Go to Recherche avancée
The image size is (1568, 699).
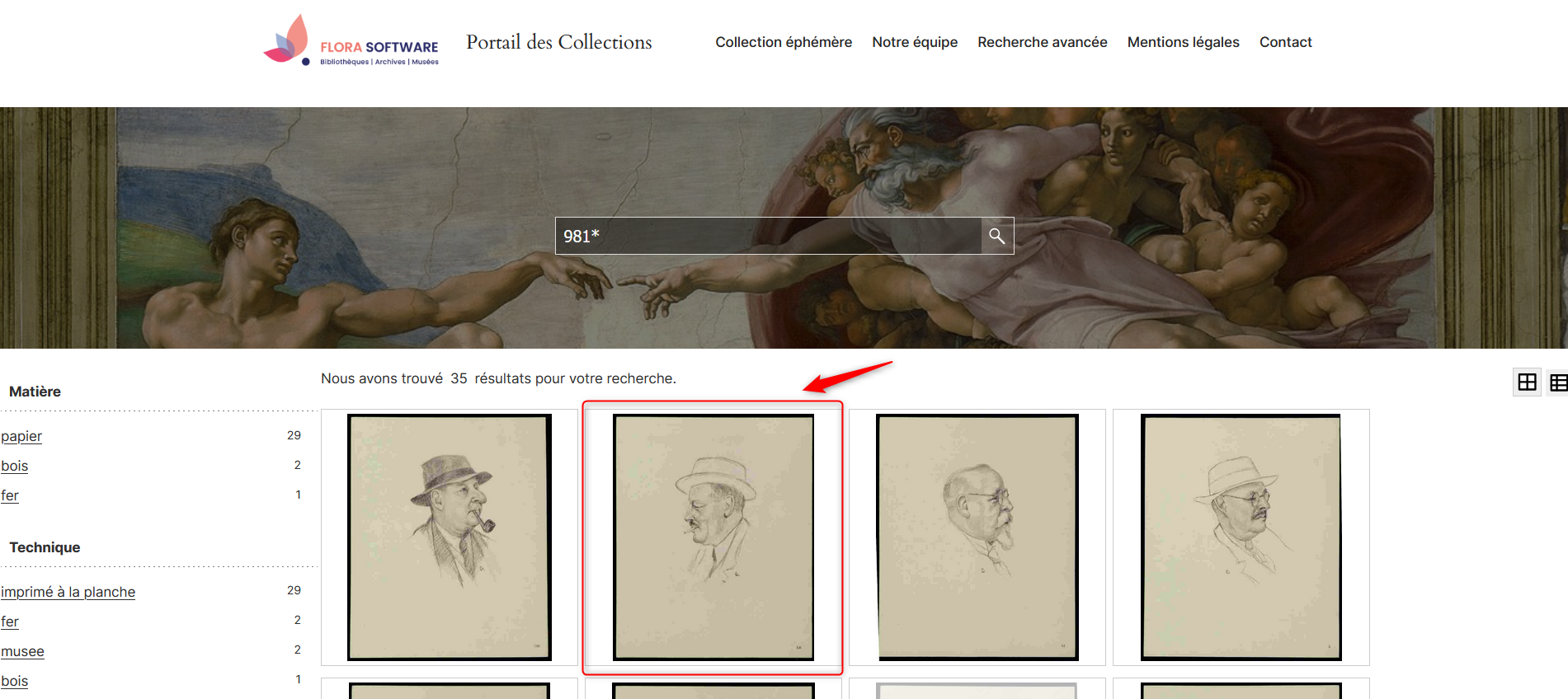pos(1042,42)
